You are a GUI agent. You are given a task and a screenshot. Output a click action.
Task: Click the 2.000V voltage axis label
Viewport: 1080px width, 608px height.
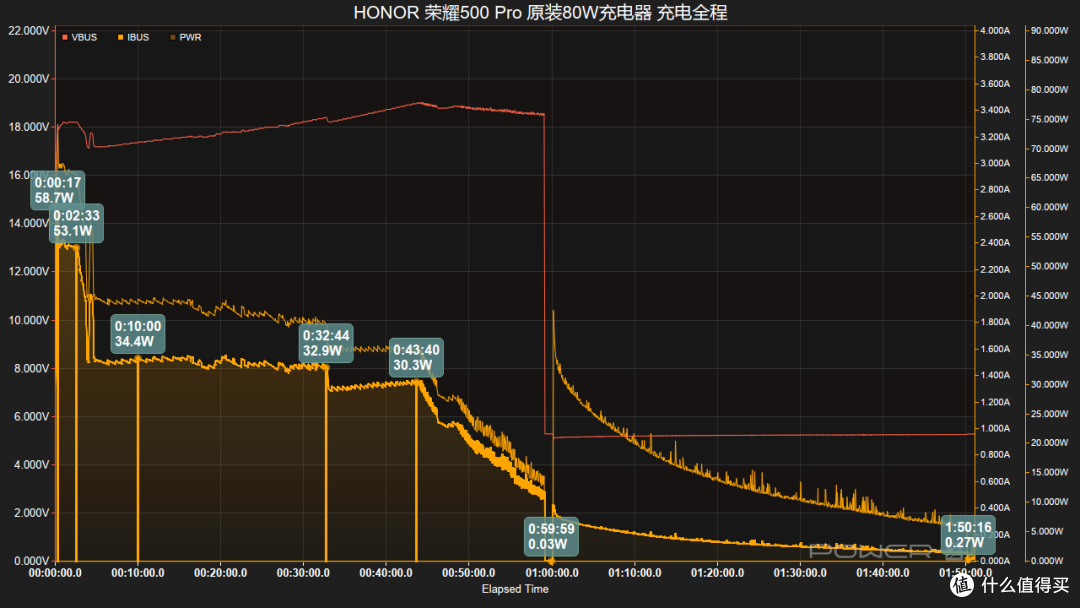pyautogui.click(x=32, y=513)
